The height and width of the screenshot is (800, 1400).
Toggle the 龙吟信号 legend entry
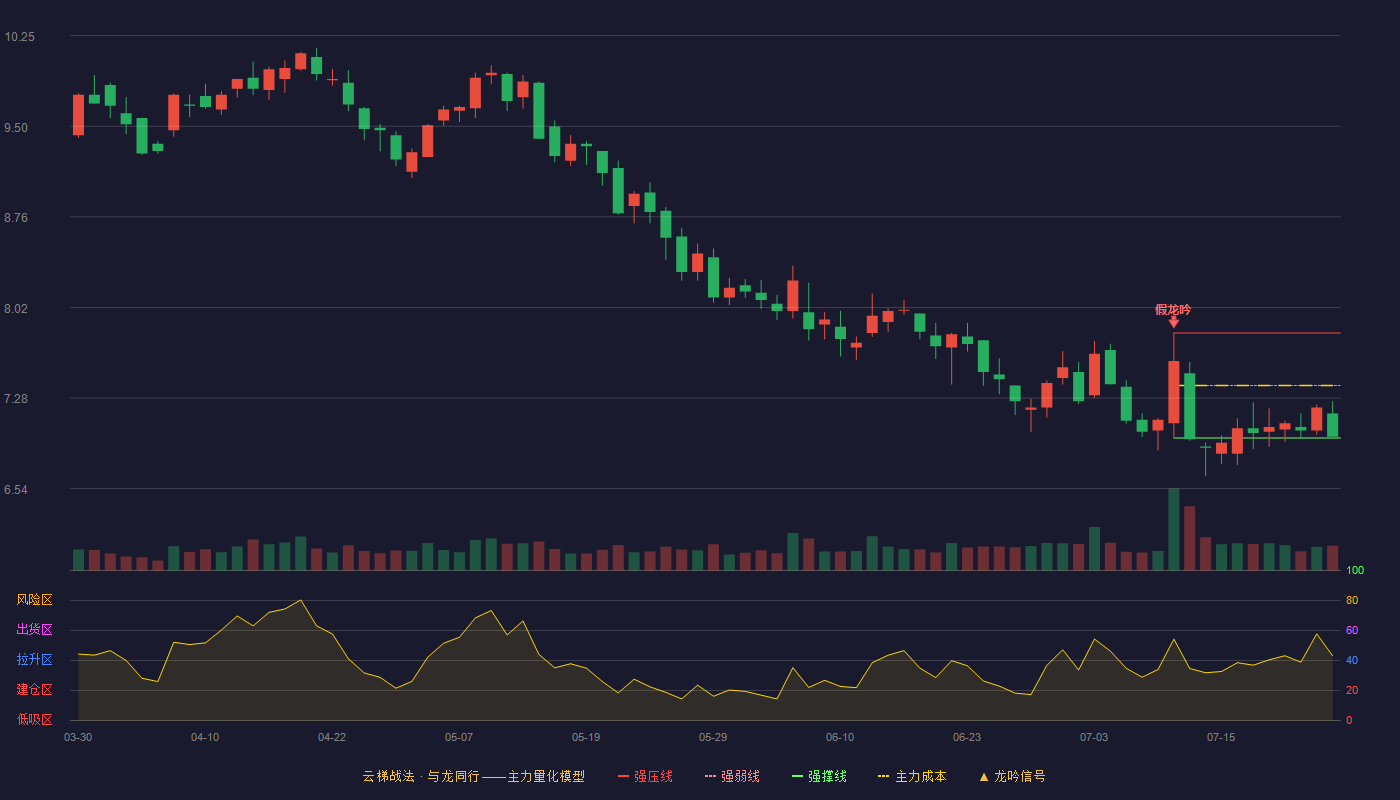click(1012, 776)
